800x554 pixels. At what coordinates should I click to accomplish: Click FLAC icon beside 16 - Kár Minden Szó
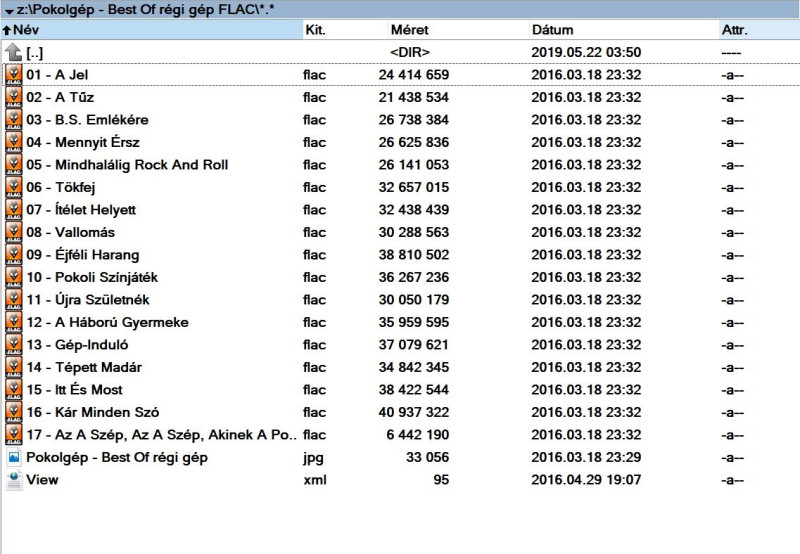[x=14, y=412]
